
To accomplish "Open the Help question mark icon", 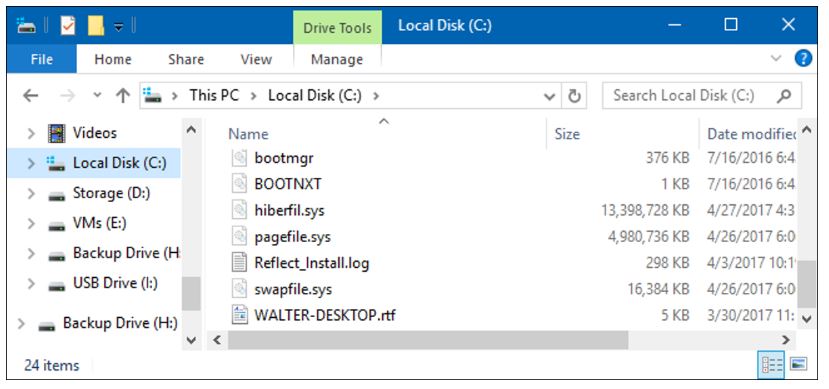I will (x=803, y=58).
